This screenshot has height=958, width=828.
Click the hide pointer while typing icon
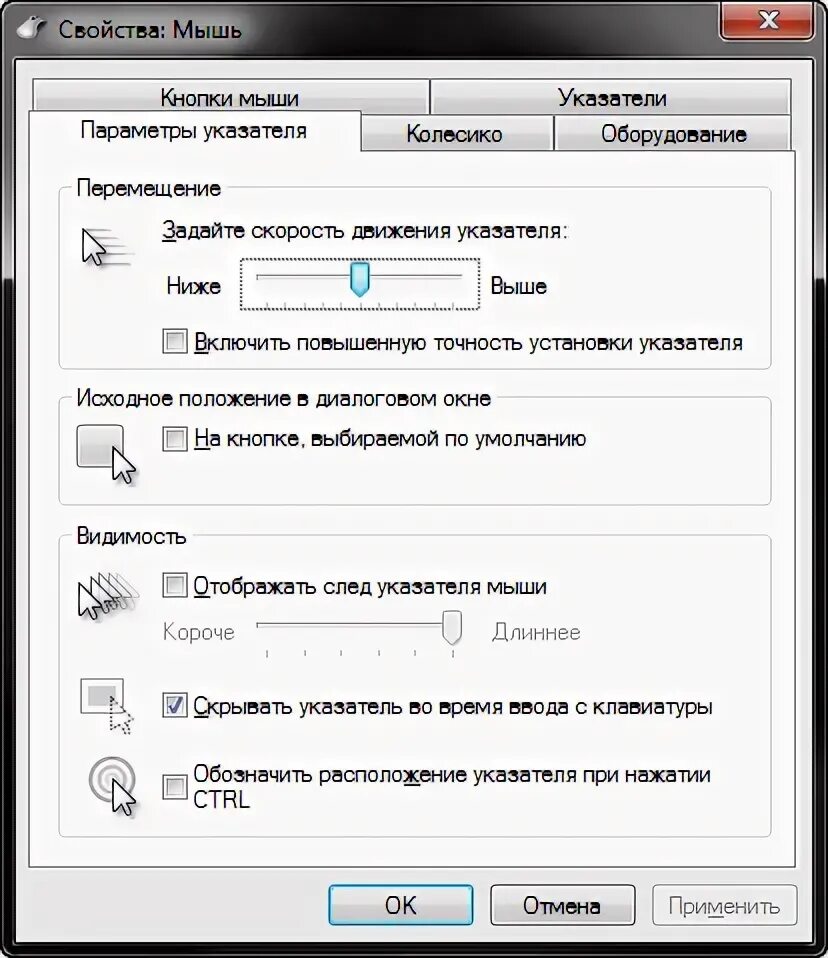tap(107, 706)
